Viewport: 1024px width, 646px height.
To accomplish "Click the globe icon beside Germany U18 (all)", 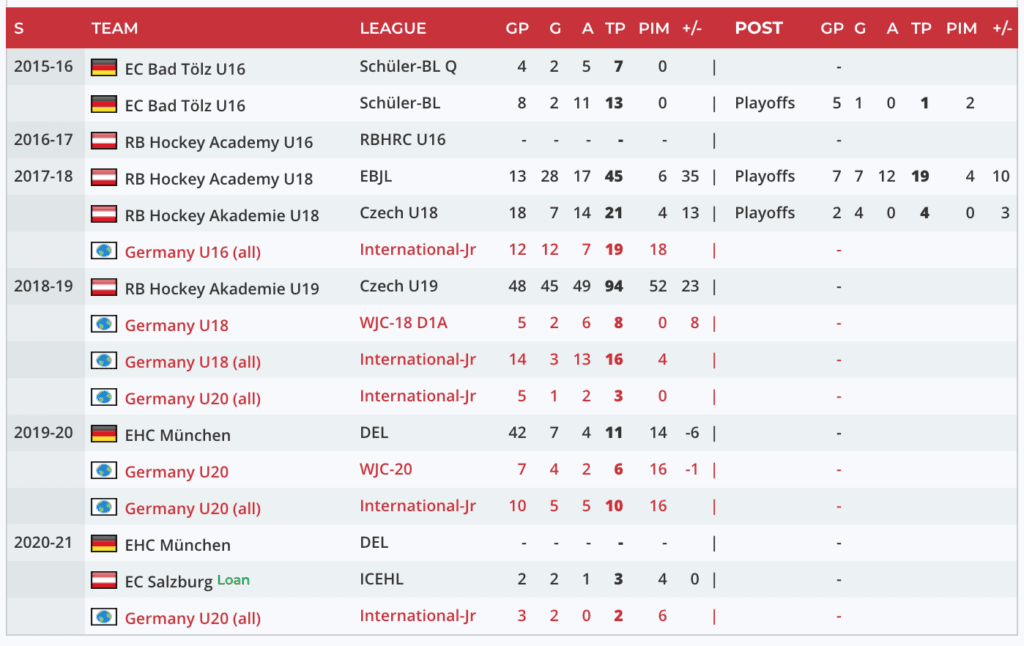I will [x=104, y=361].
